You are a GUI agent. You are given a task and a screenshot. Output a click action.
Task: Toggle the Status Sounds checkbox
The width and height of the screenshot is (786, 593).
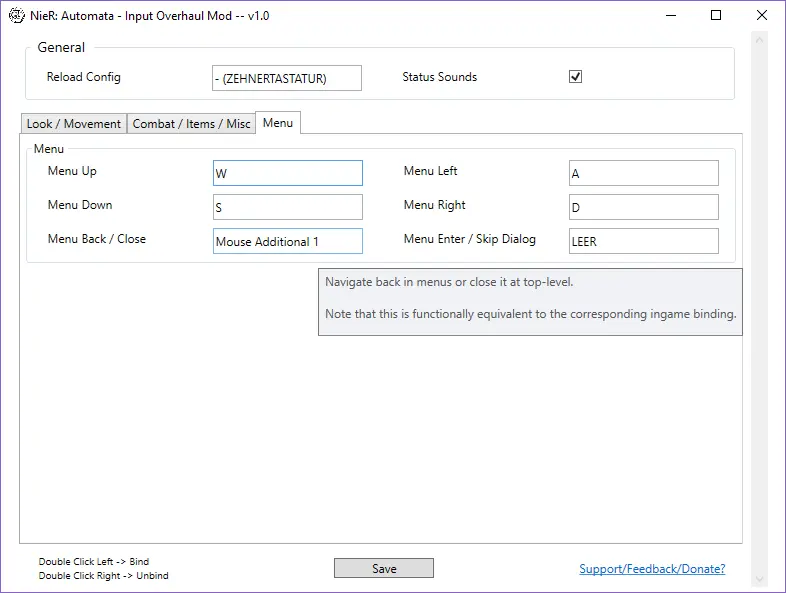(x=575, y=77)
